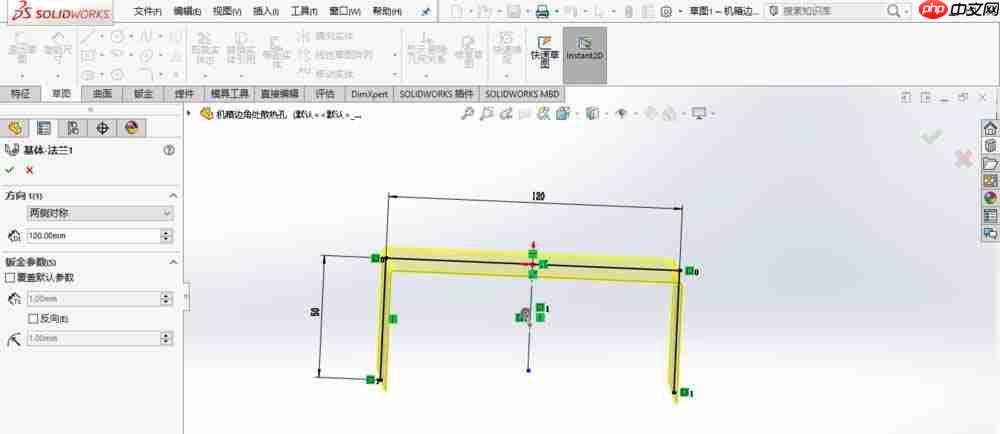This screenshot has width=1000, height=434.
Task: Open dropdown arrow next to Hide/Show eye icon
Action: 634,114
